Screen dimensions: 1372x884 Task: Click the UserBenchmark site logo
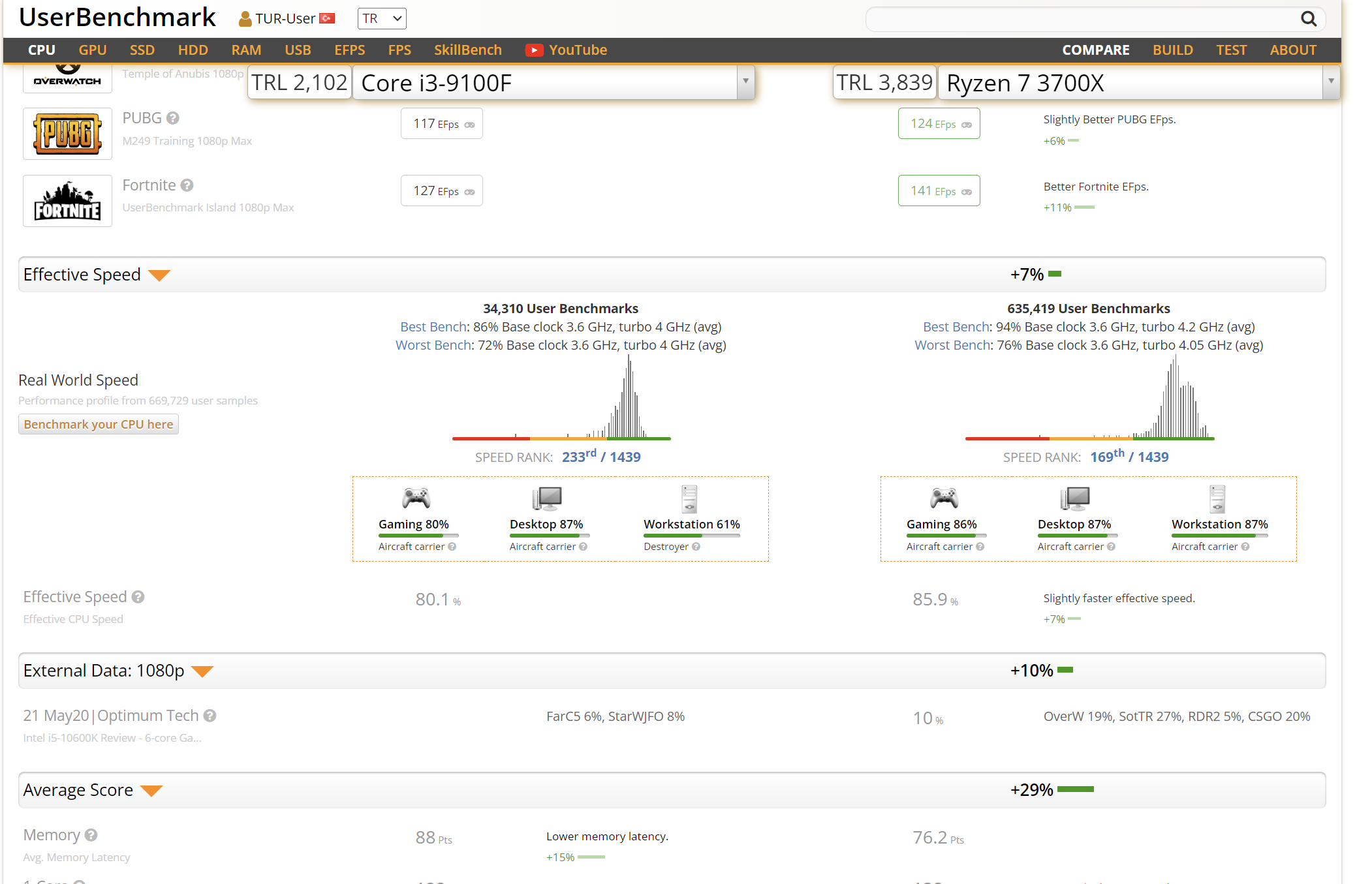click(x=117, y=18)
